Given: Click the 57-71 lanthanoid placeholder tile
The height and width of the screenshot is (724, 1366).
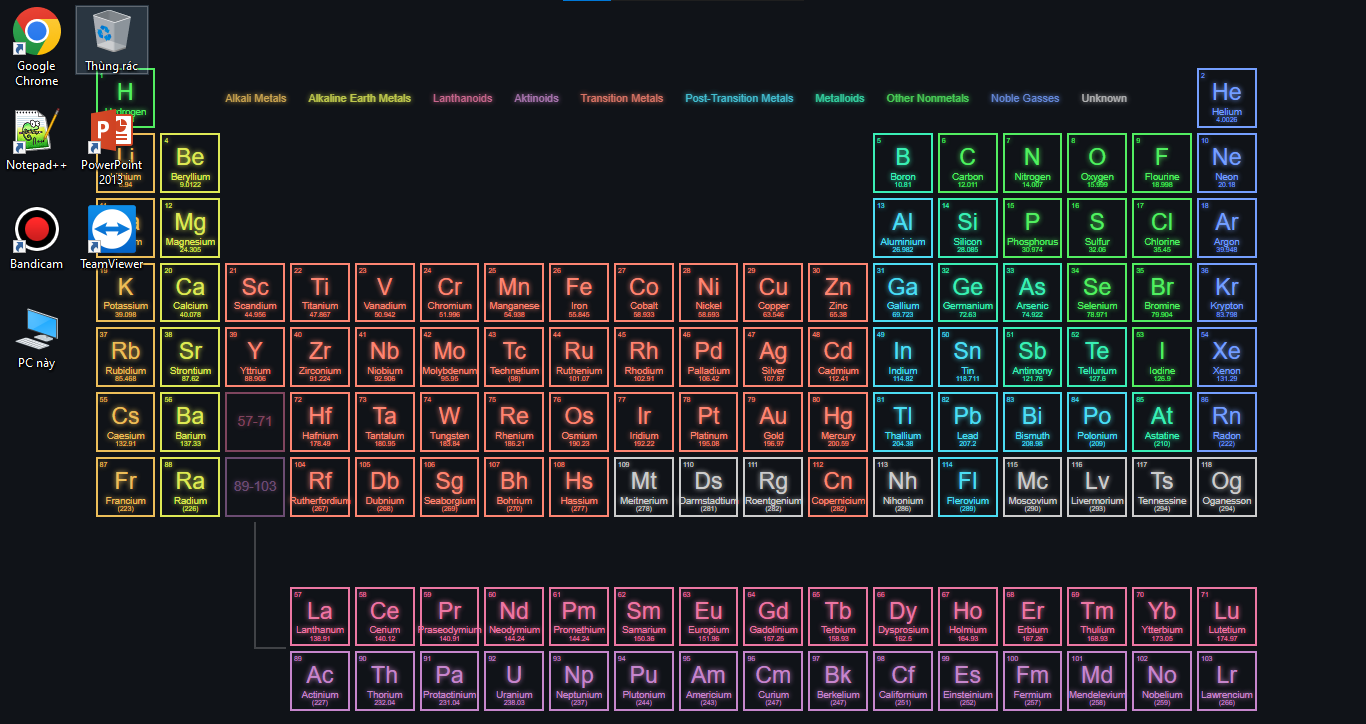Looking at the screenshot, I should 255,422.
